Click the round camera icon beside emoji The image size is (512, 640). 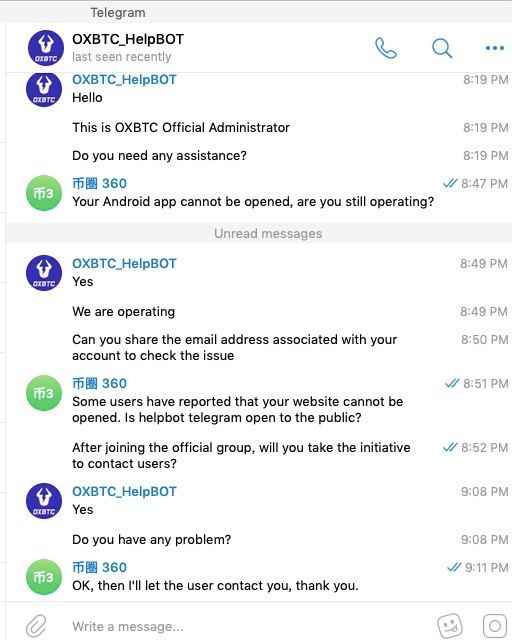click(495, 625)
